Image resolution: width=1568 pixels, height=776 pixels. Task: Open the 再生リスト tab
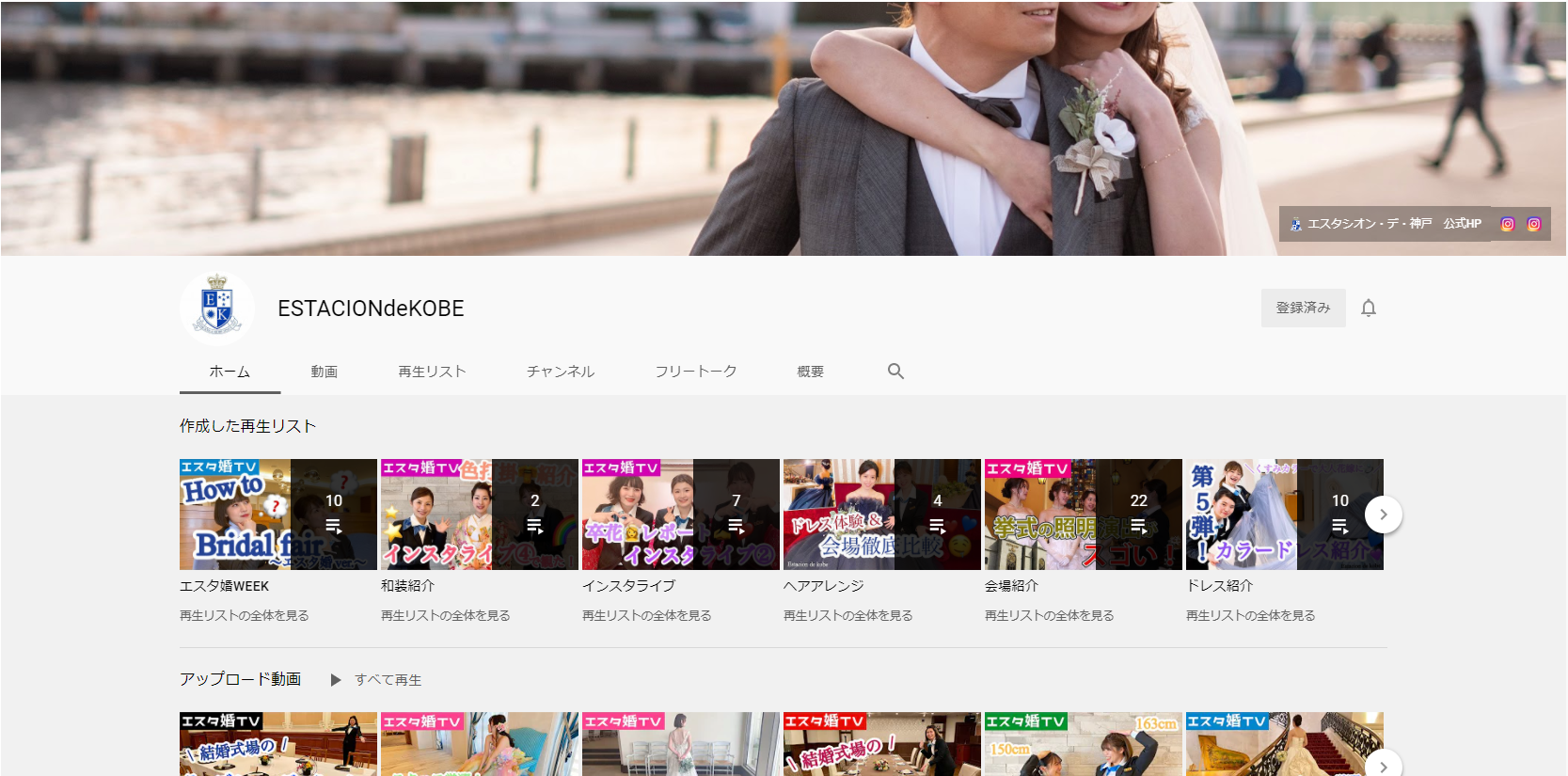(x=432, y=372)
